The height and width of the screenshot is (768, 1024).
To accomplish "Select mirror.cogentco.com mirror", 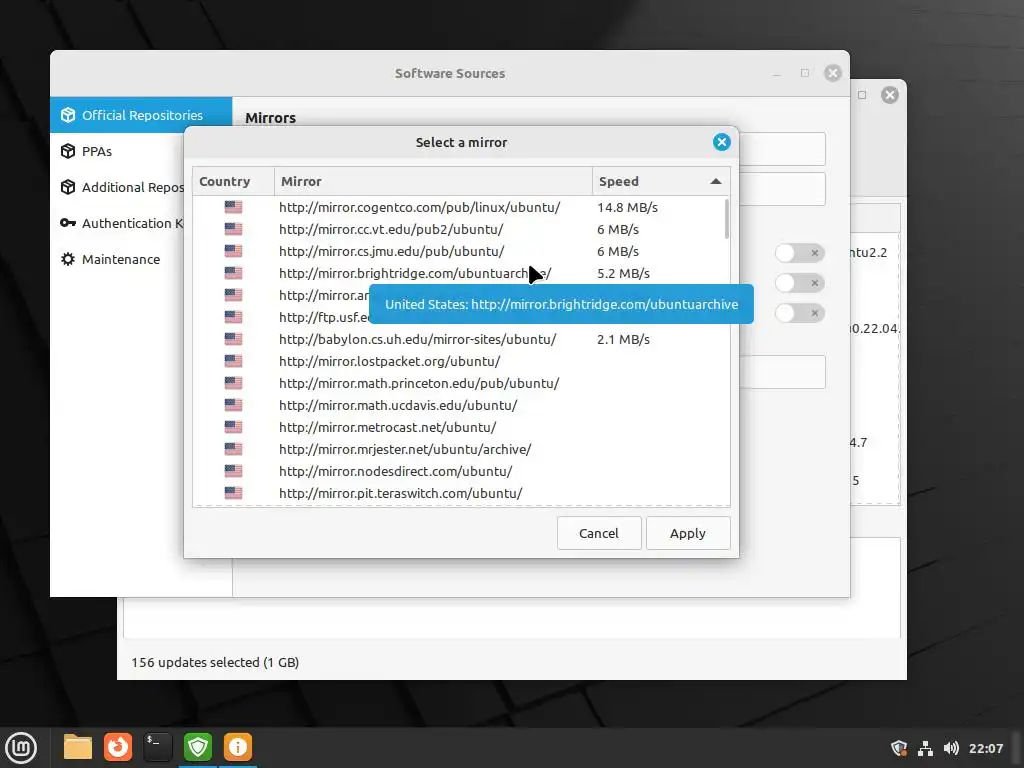I will tap(461, 207).
